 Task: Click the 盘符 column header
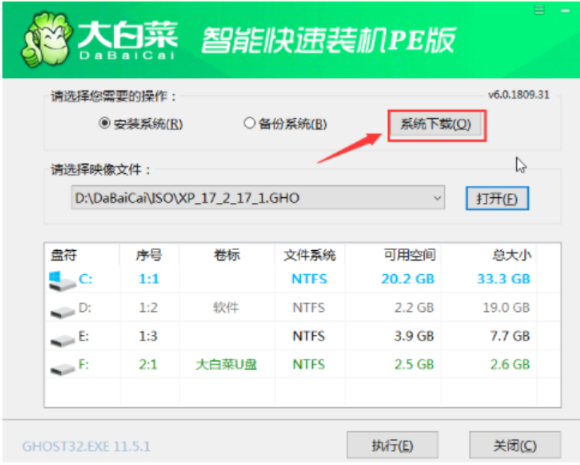[64, 255]
